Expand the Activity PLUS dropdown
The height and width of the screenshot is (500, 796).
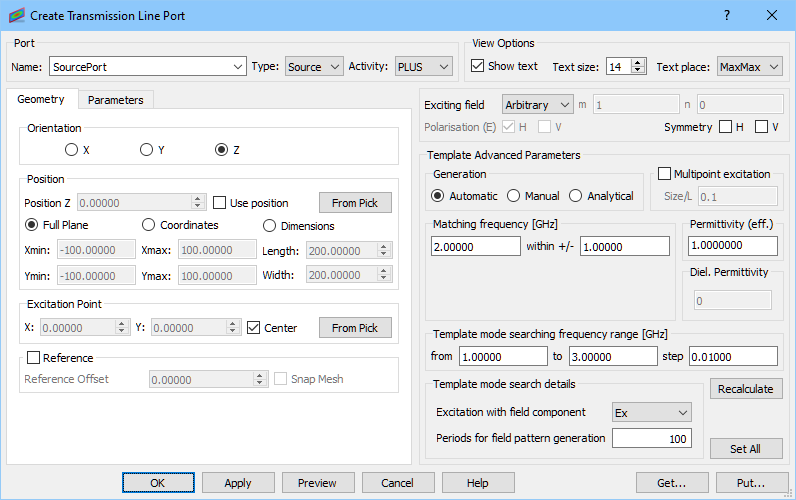pyautogui.click(x=424, y=66)
